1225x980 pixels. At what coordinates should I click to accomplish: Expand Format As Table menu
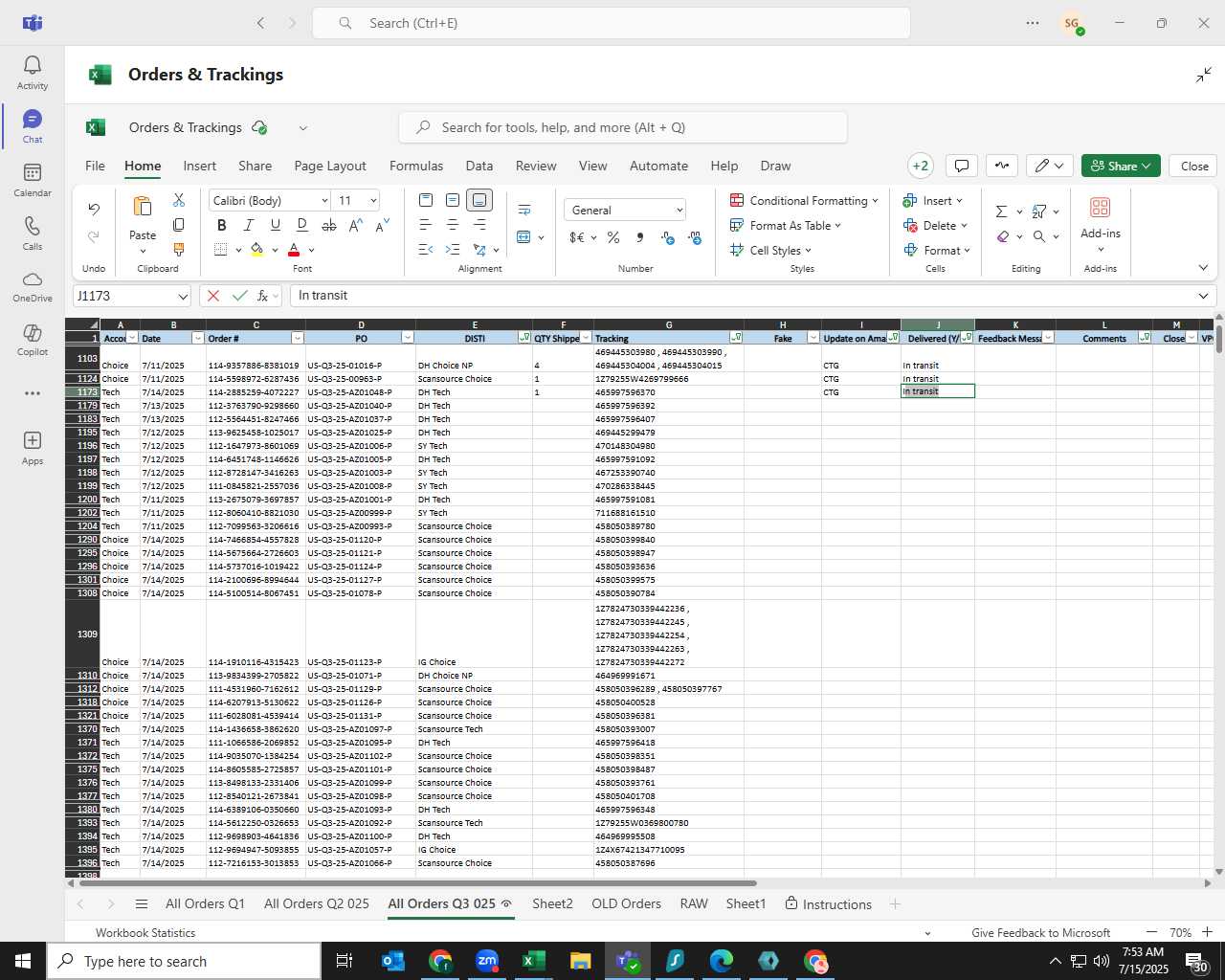(786, 225)
